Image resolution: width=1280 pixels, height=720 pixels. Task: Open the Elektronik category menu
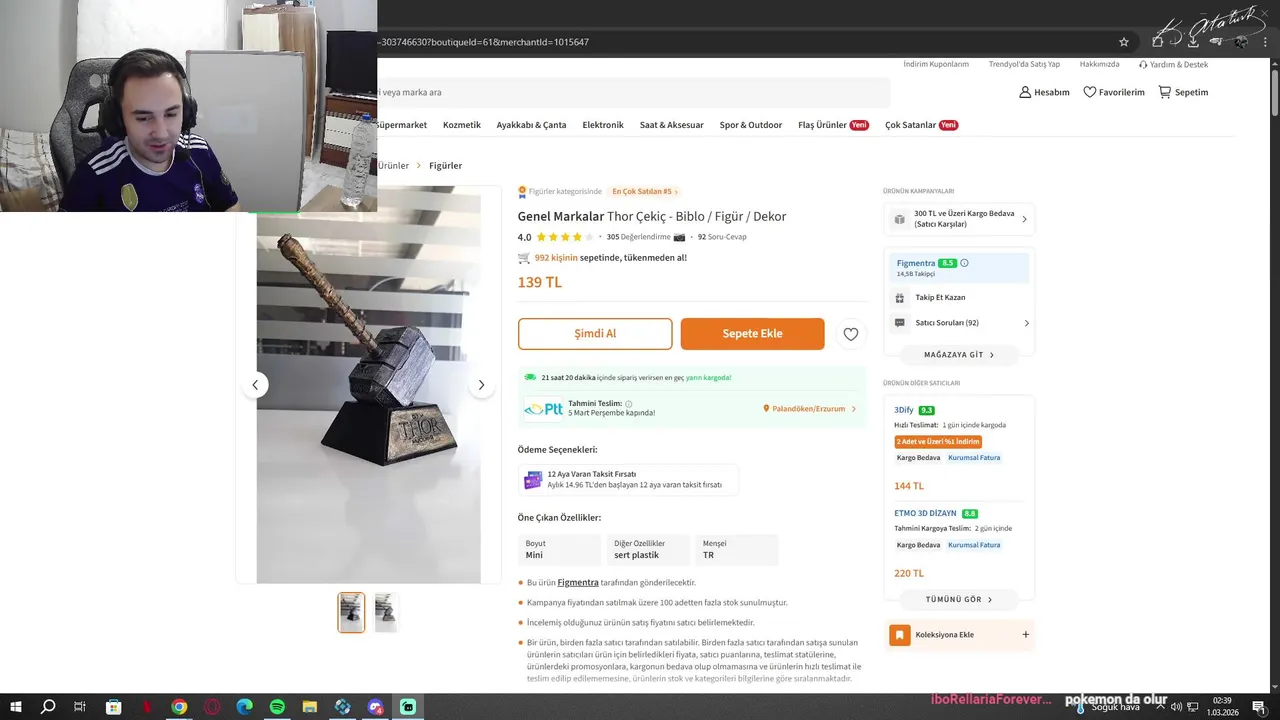[x=603, y=125]
